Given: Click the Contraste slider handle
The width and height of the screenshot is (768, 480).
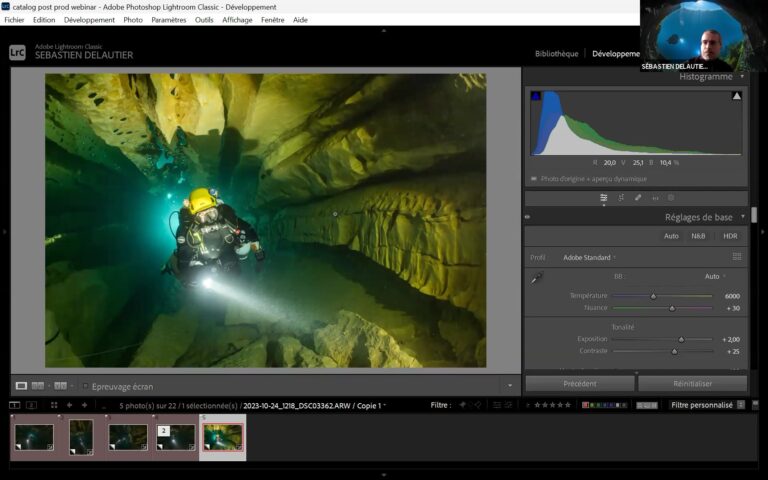Looking at the screenshot, I should coord(674,352).
